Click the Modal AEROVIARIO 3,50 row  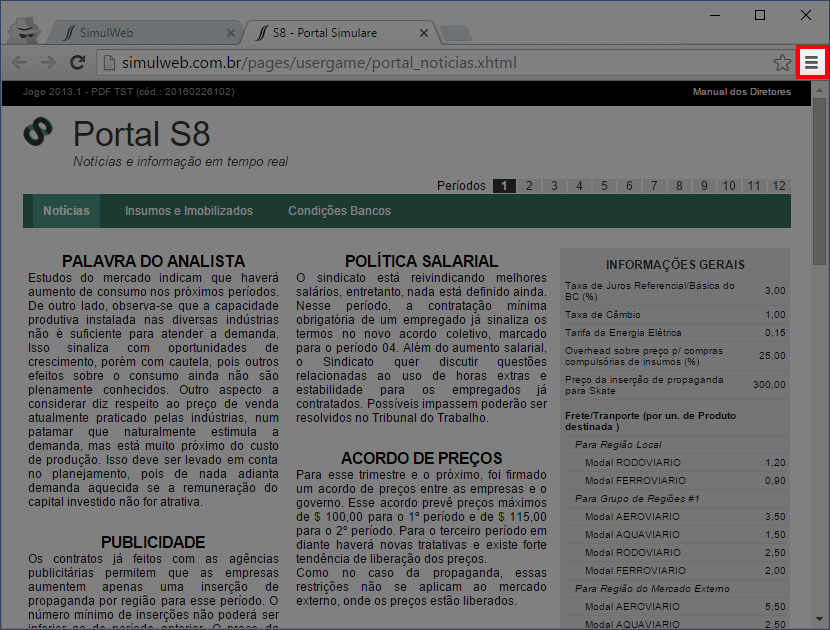pos(675,517)
